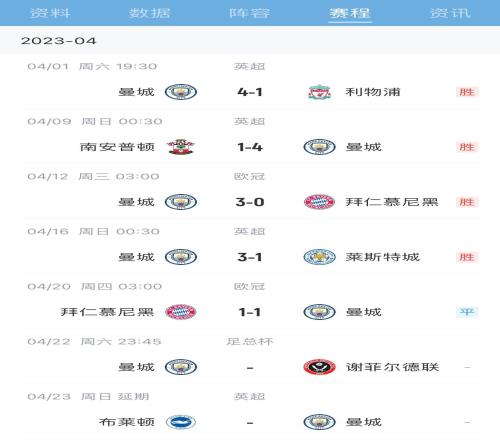The image size is (500, 440).
Task: Open team name 布莱顿
Action: [127, 422]
